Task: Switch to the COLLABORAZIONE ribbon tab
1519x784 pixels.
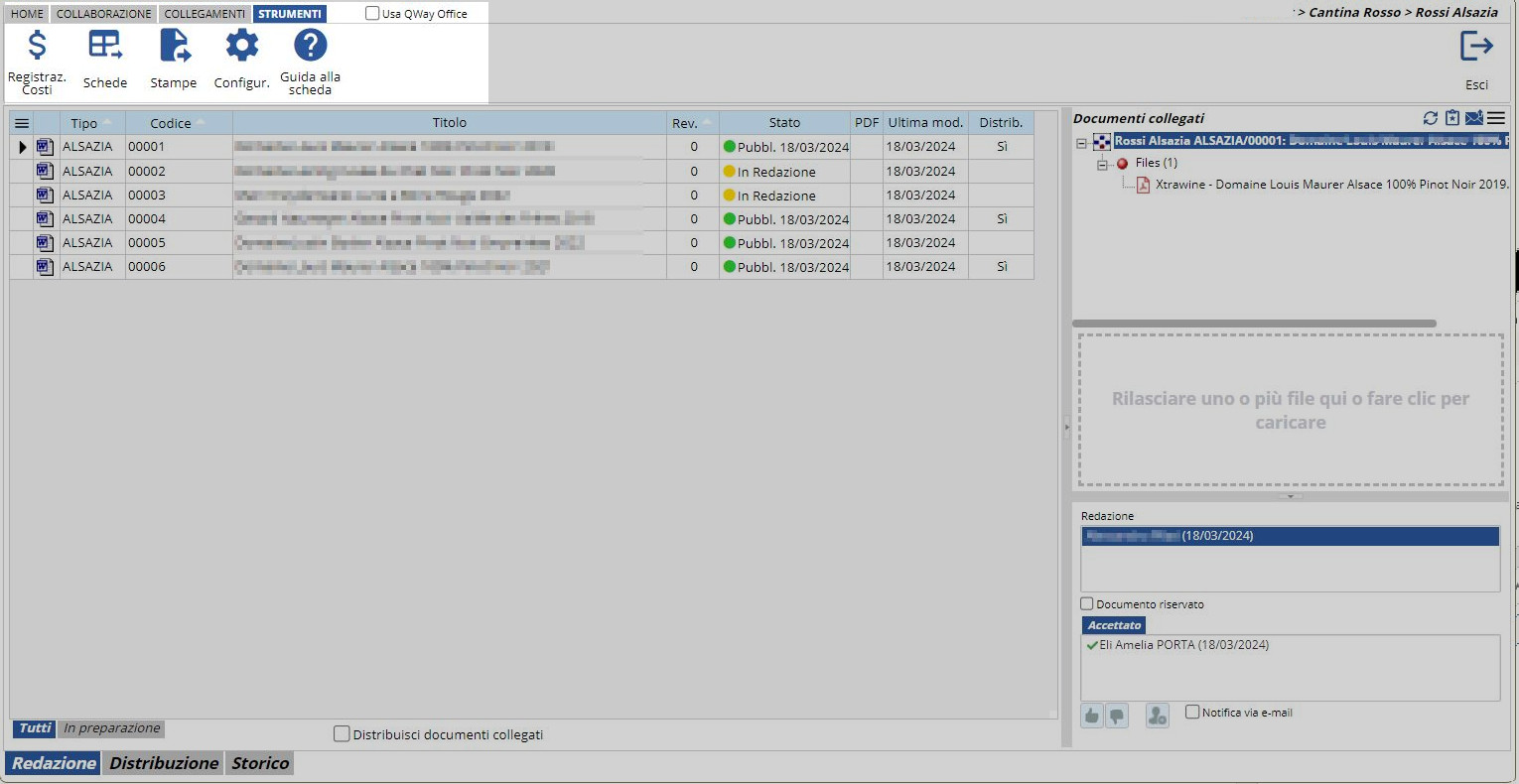Action: tap(104, 14)
